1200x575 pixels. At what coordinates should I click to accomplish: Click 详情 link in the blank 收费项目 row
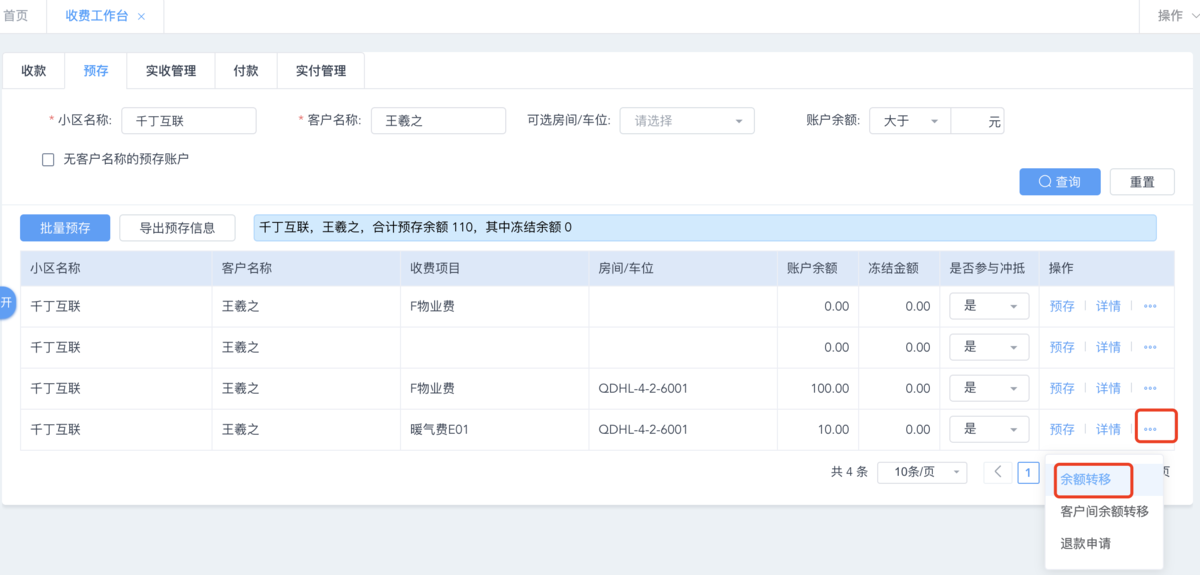(x=1108, y=347)
